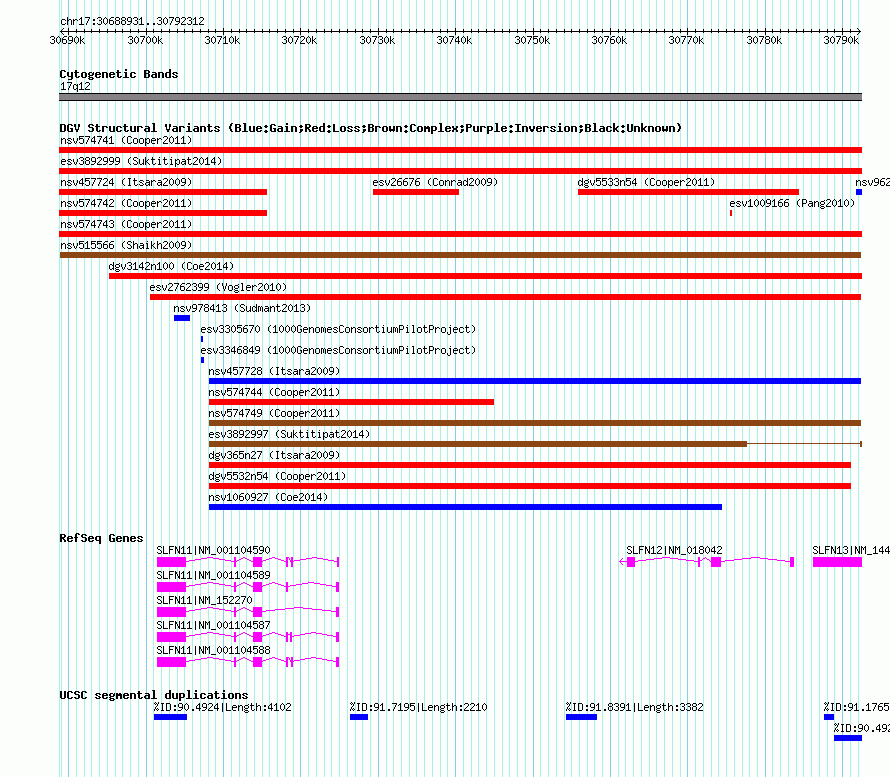Click the RefSeq Genes track title
The width and height of the screenshot is (890, 777).
click(101, 538)
